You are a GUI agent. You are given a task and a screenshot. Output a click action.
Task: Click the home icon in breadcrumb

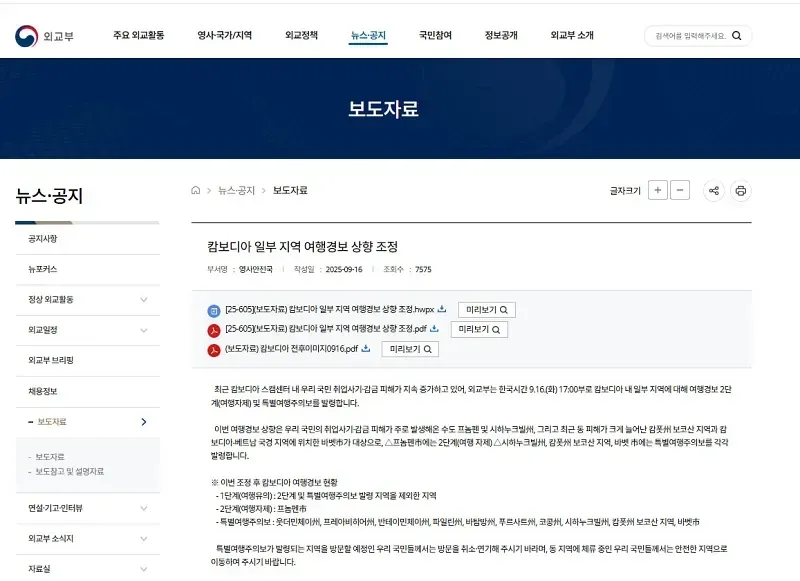coord(196,190)
